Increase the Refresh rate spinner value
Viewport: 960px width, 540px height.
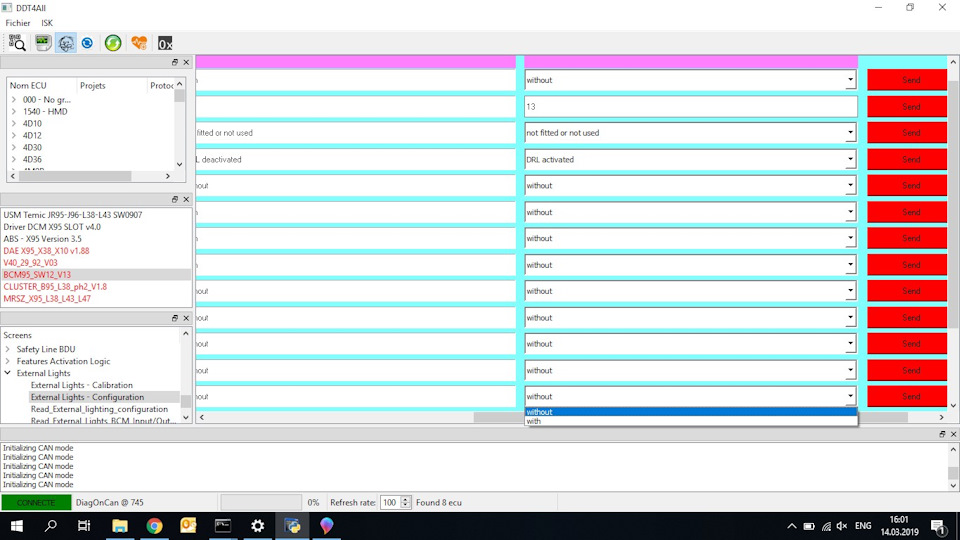point(406,499)
